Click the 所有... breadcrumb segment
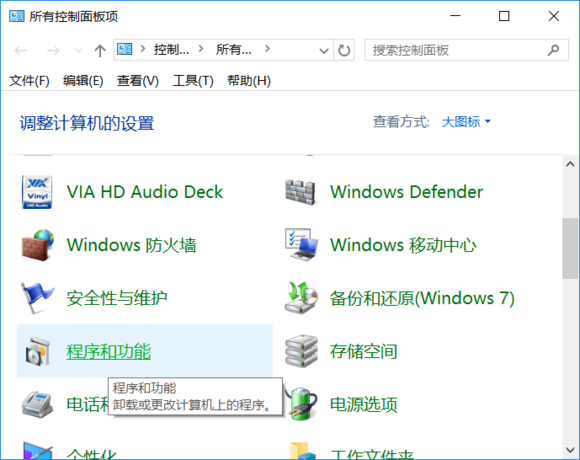Viewport: 580px width, 460px height. point(234,49)
